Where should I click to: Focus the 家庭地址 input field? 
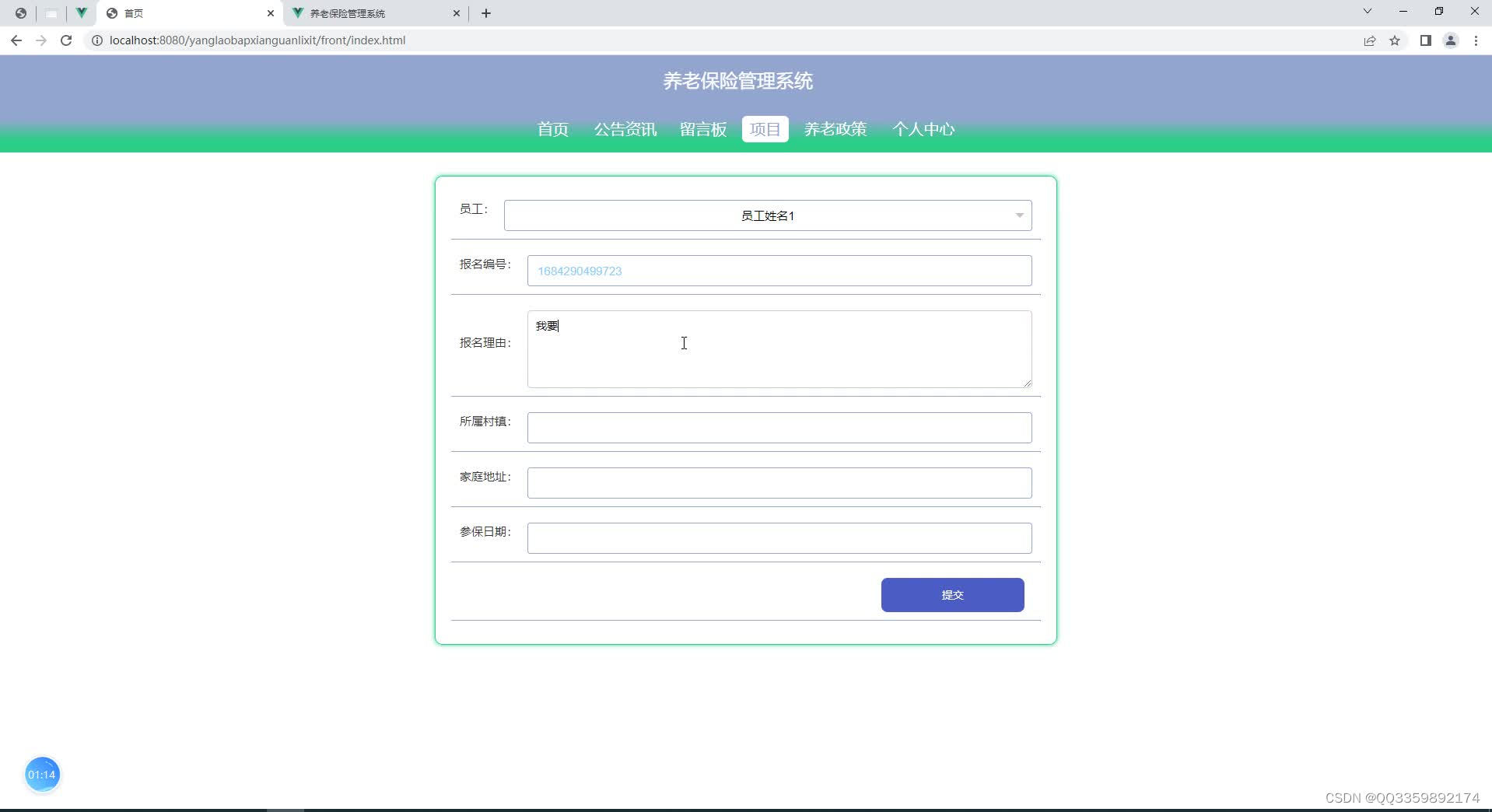[x=779, y=483]
